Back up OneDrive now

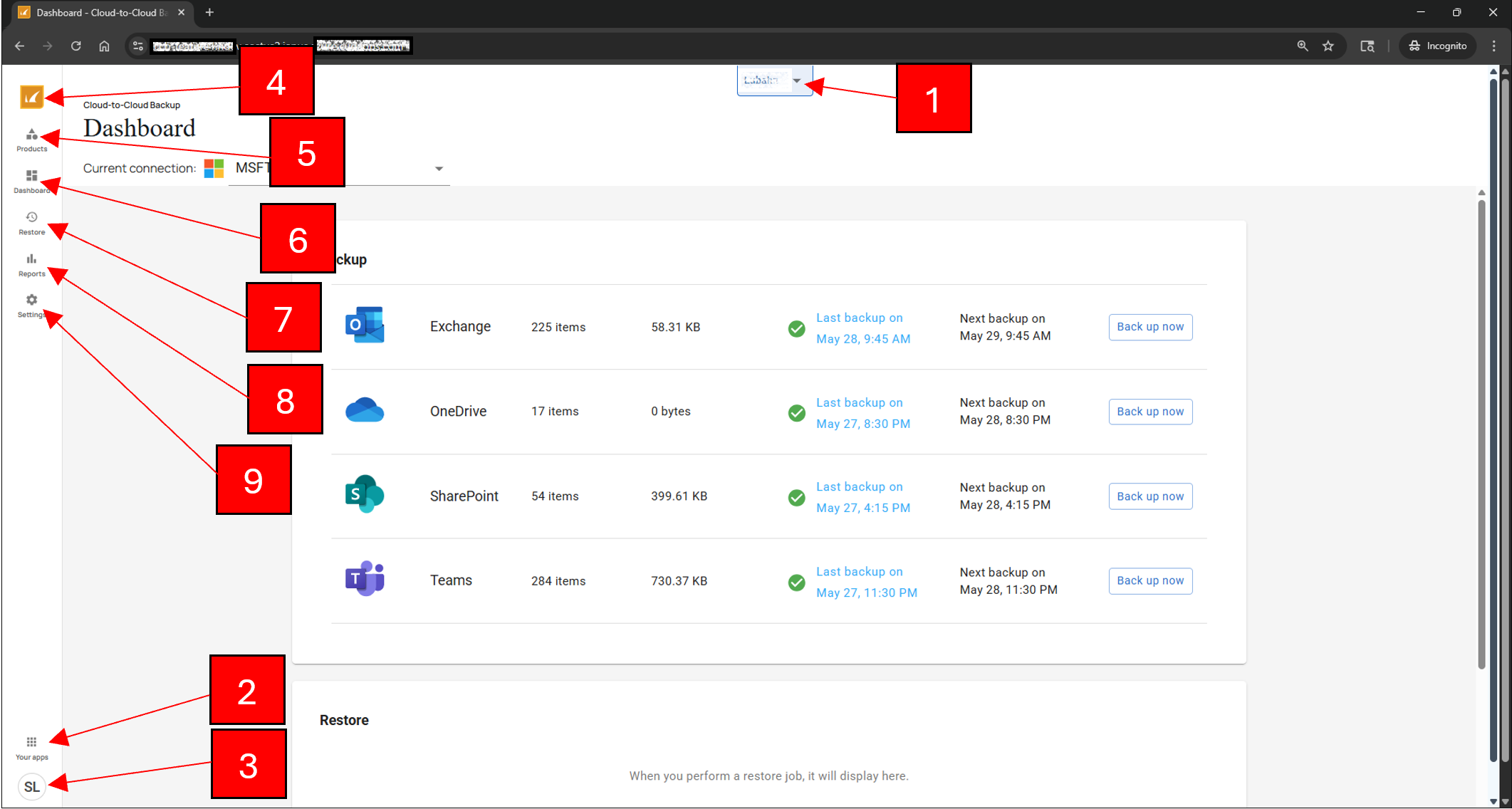click(x=1150, y=412)
